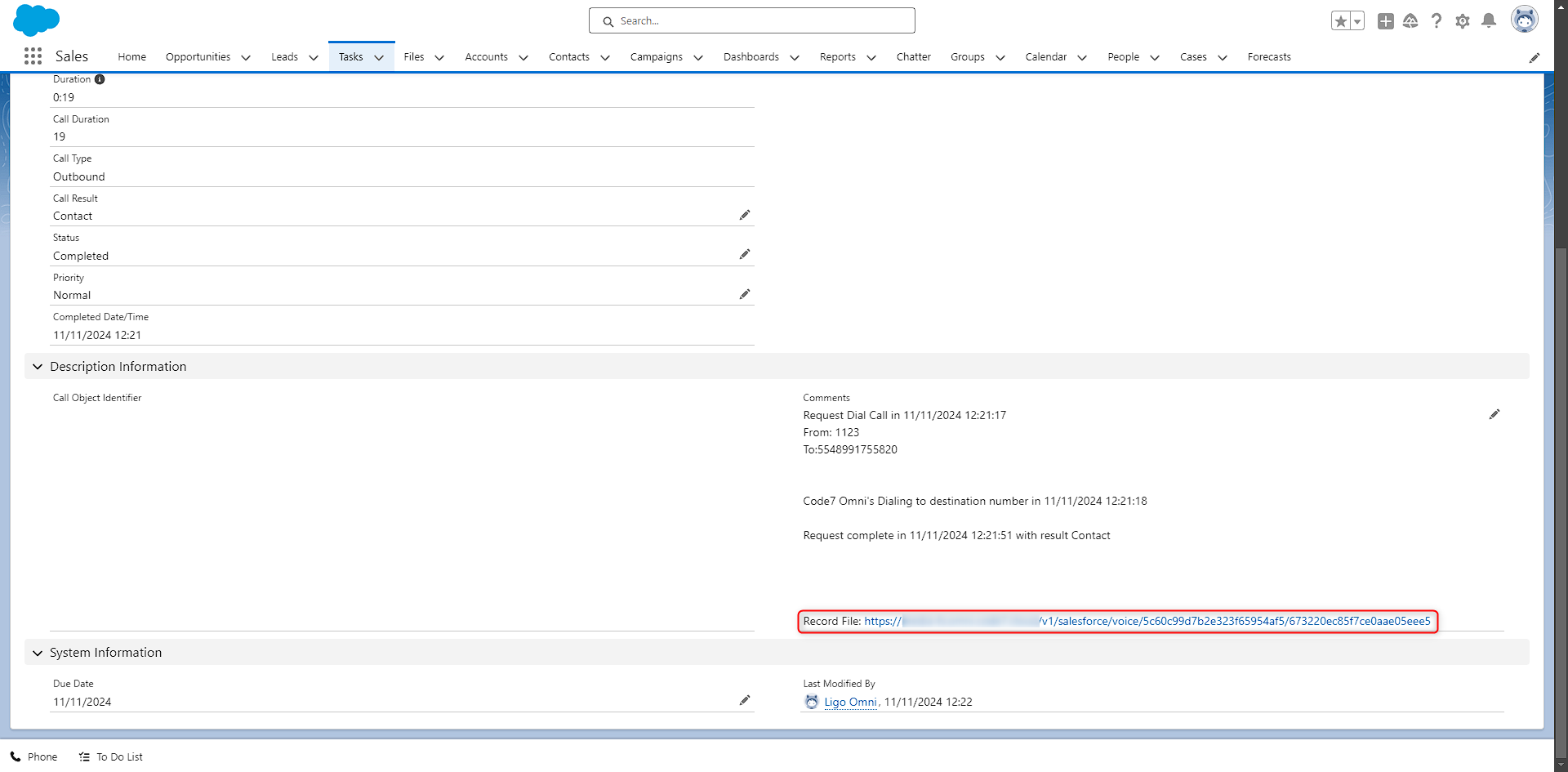Click the user profile avatar
This screenshot has width=1568, height=772.
click(1524, 20)
